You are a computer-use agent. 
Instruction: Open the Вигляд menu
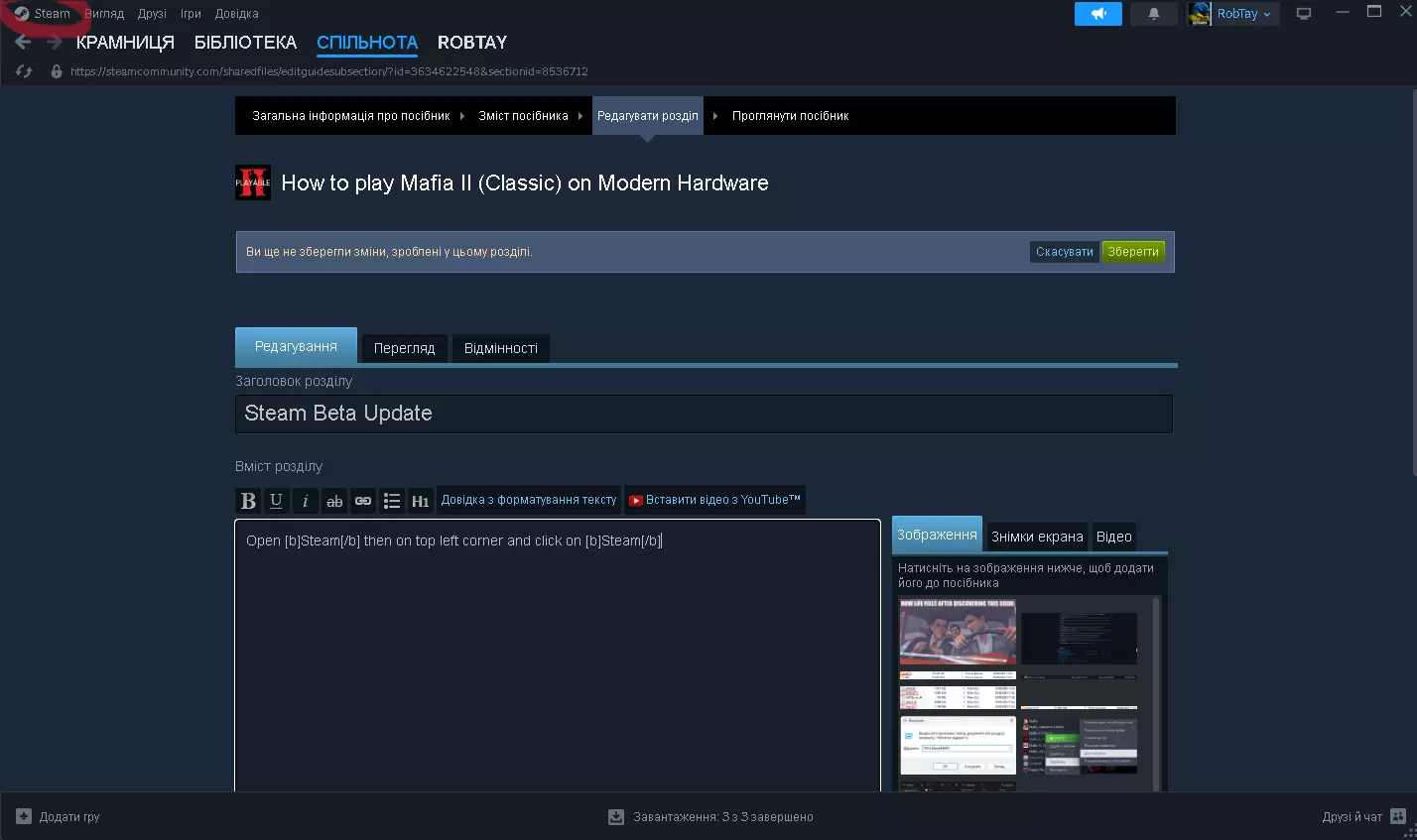pos(104,14)
